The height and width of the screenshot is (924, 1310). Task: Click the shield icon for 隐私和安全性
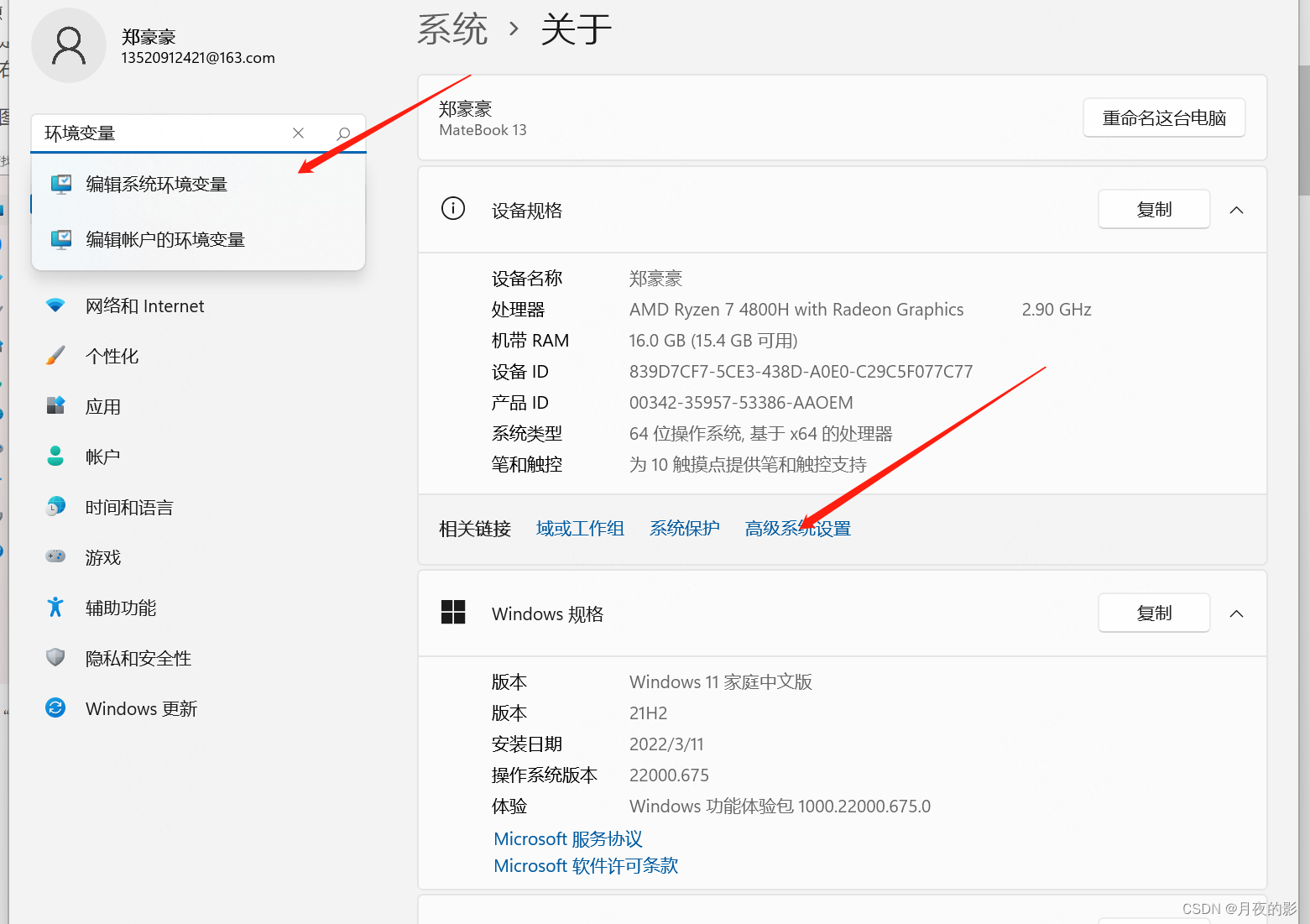tap(55, 658)
